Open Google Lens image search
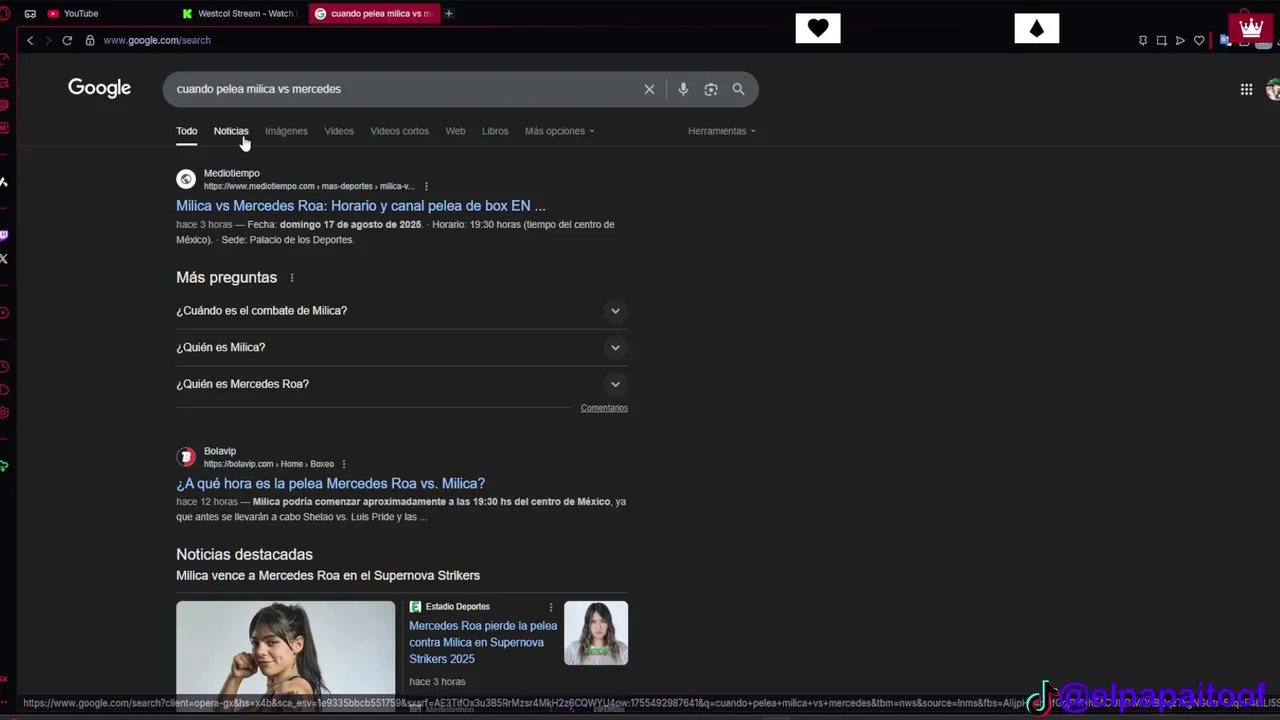 click(711, 89)
